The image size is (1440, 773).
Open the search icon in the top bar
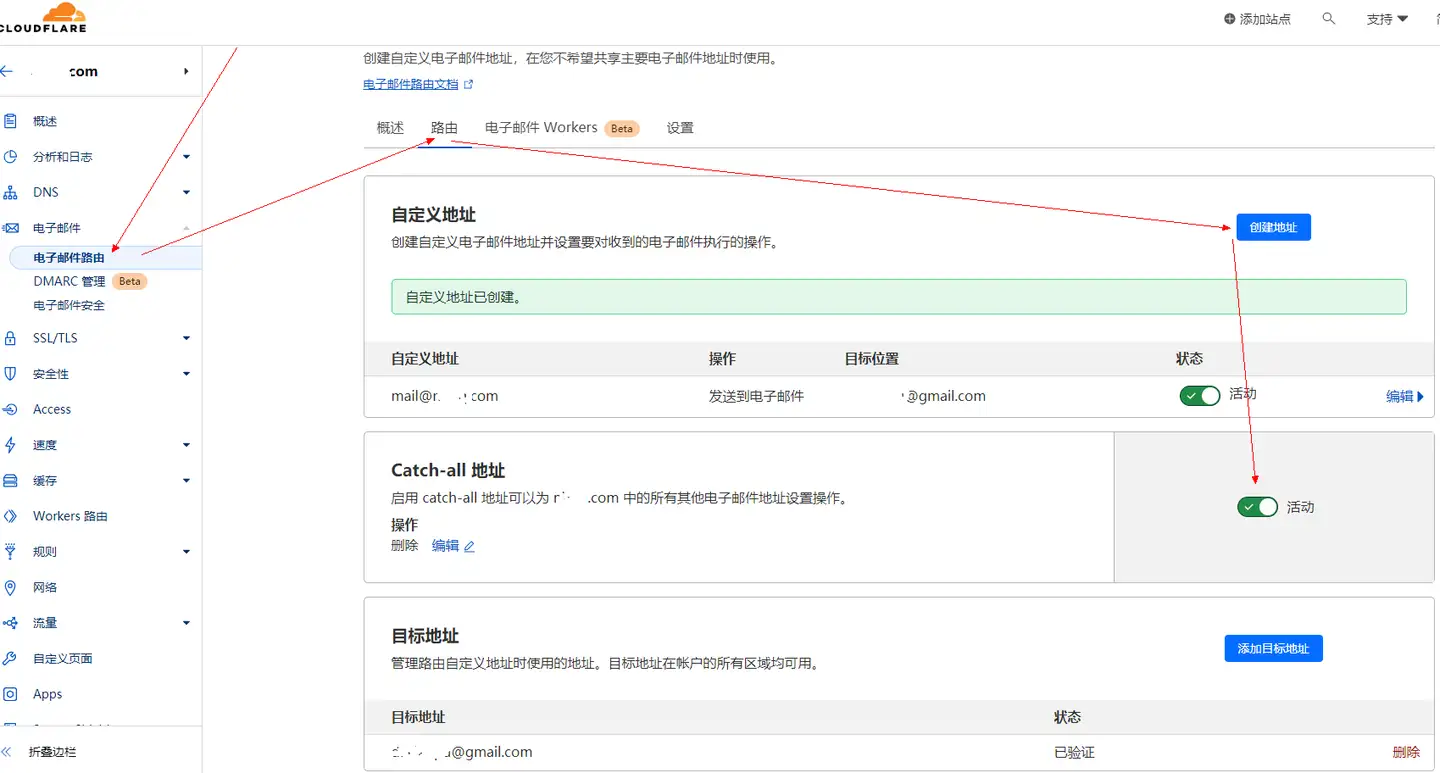pyautogui.click(x=1328, y=18)
